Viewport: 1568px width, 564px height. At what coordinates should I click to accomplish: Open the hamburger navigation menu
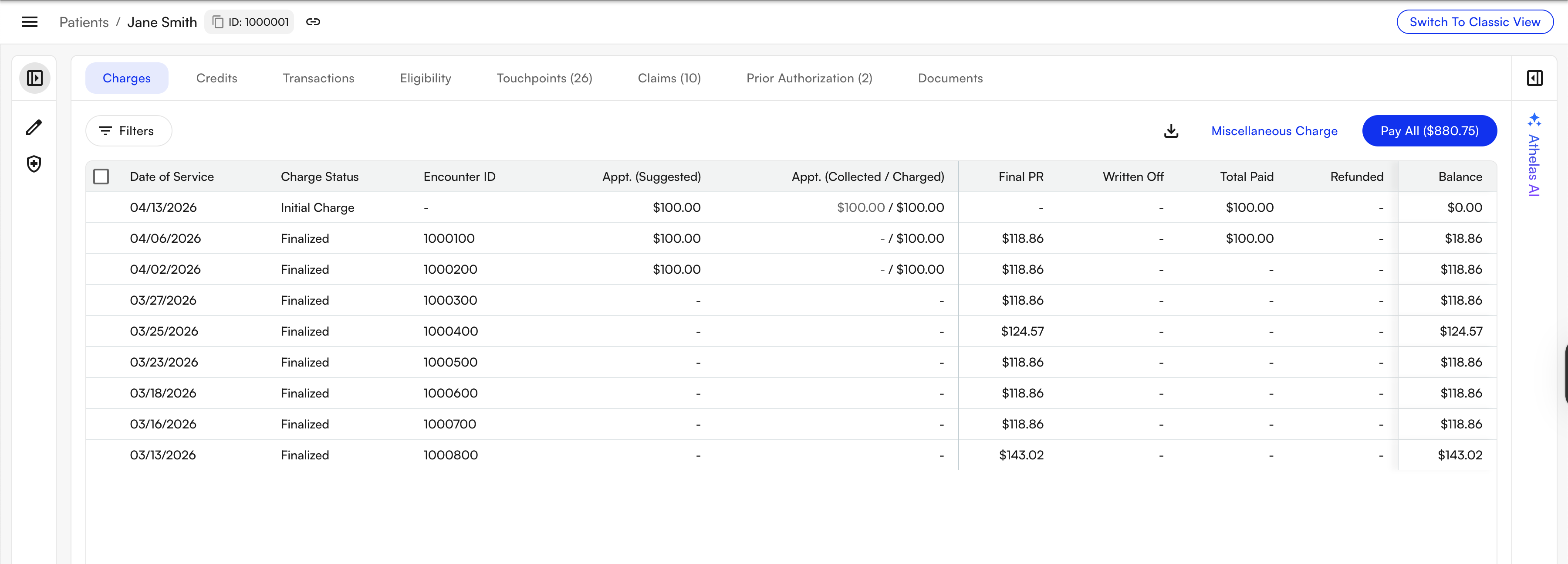pos(29,22)
